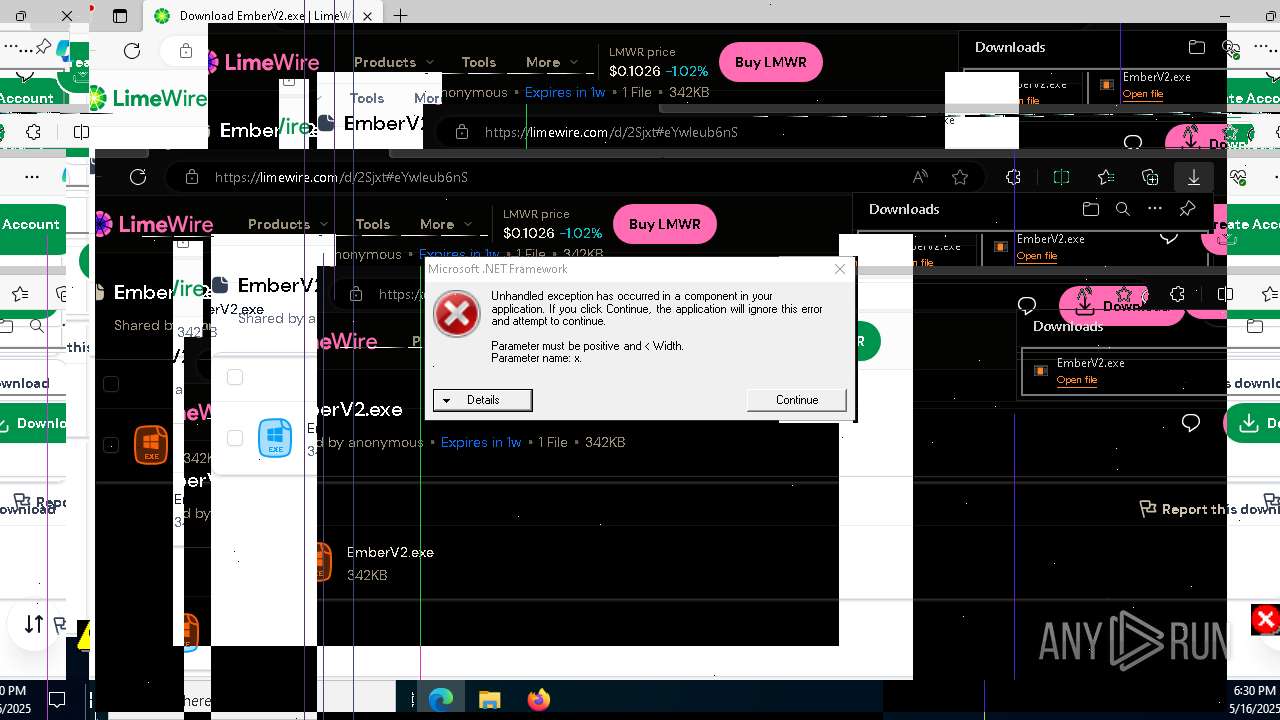Close the Download EmberV2.exe tab
This screenshot has width=1280, height=720.
(368, 16)
